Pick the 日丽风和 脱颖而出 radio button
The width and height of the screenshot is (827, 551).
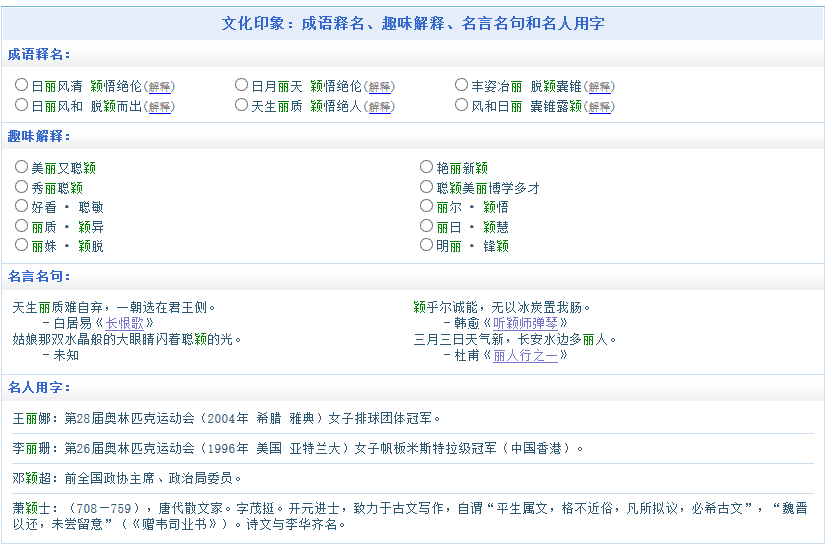tap(22, 105)
